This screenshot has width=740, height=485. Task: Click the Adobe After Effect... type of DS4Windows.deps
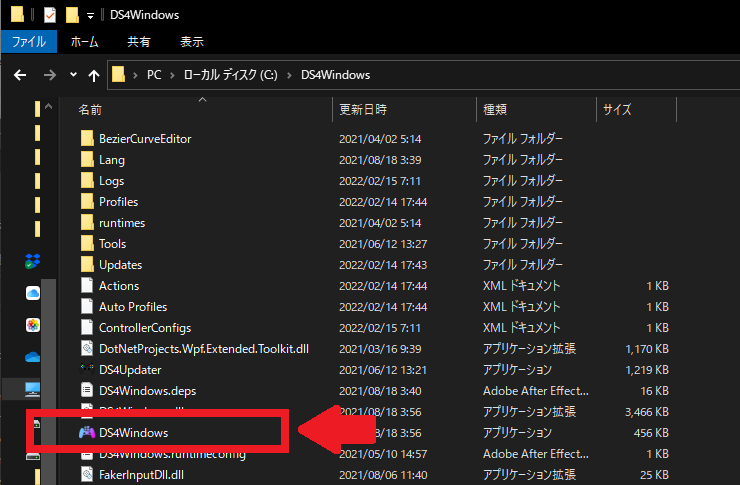pos(536,391)
